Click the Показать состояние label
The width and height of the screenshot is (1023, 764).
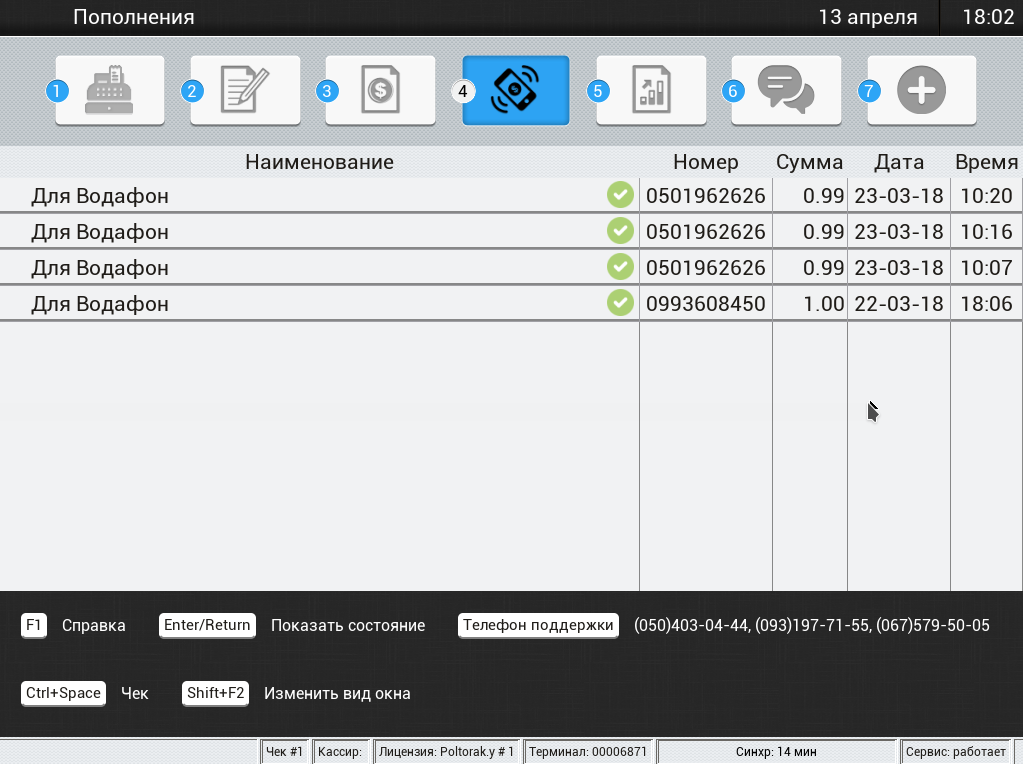click(348, 625)
